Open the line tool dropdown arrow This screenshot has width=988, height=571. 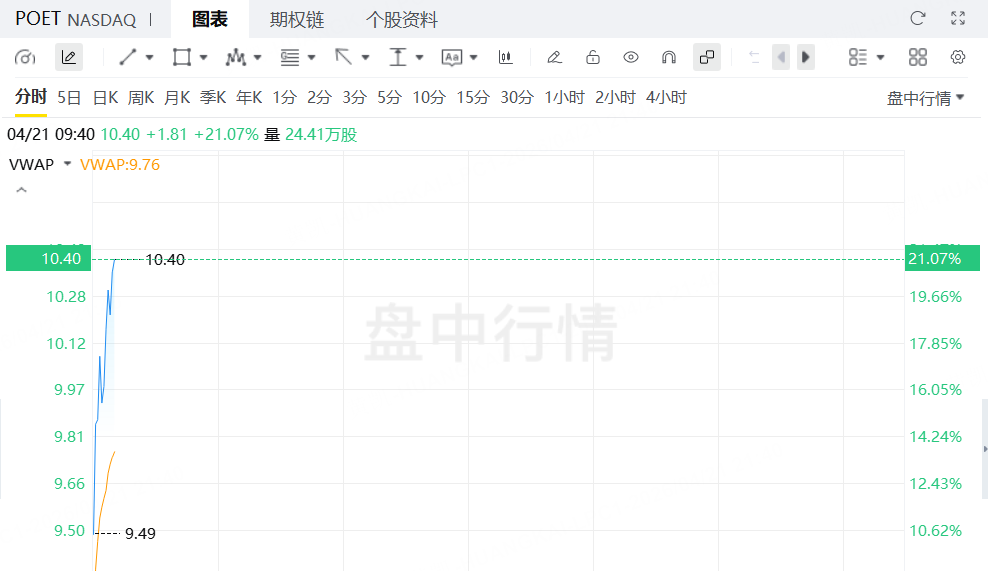pyautogui.click(x=149, y=57)
